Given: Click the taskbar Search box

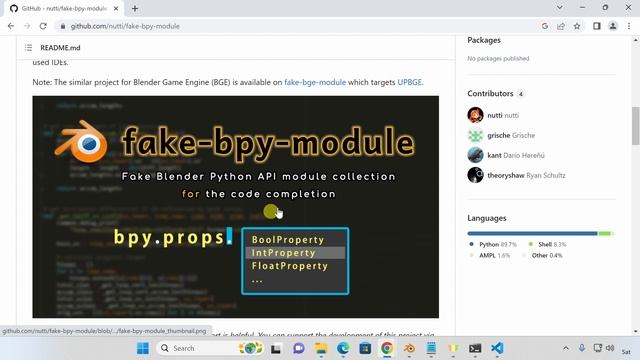Looking at the screenshot, I should click(210, 348).
